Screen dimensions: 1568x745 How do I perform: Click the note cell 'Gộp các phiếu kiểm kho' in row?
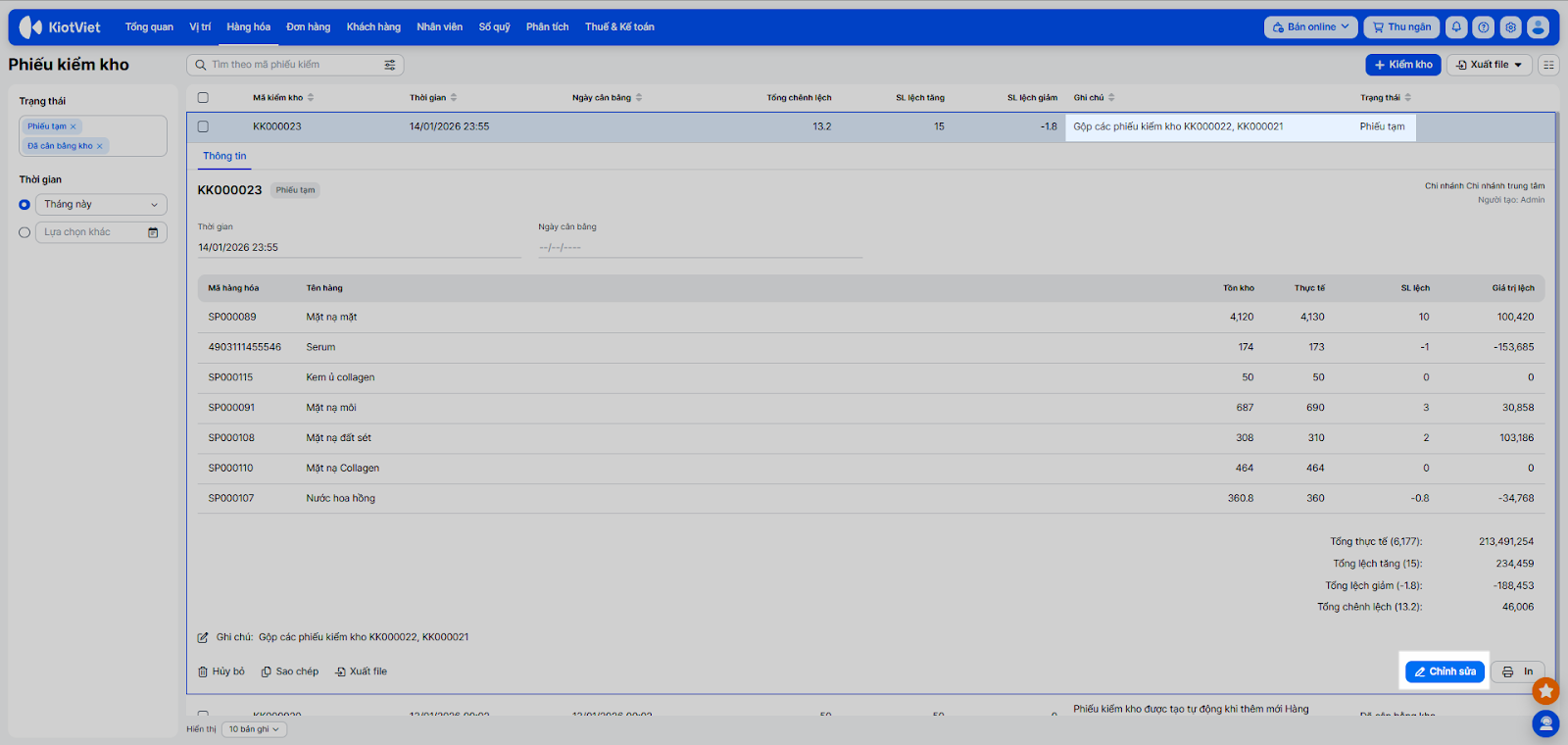1178,126
